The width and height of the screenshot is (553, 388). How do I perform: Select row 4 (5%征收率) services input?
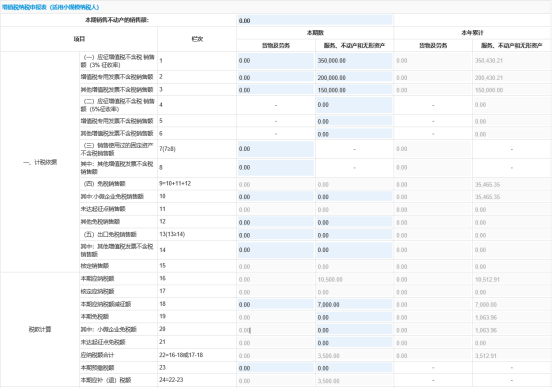click(354, 105)
